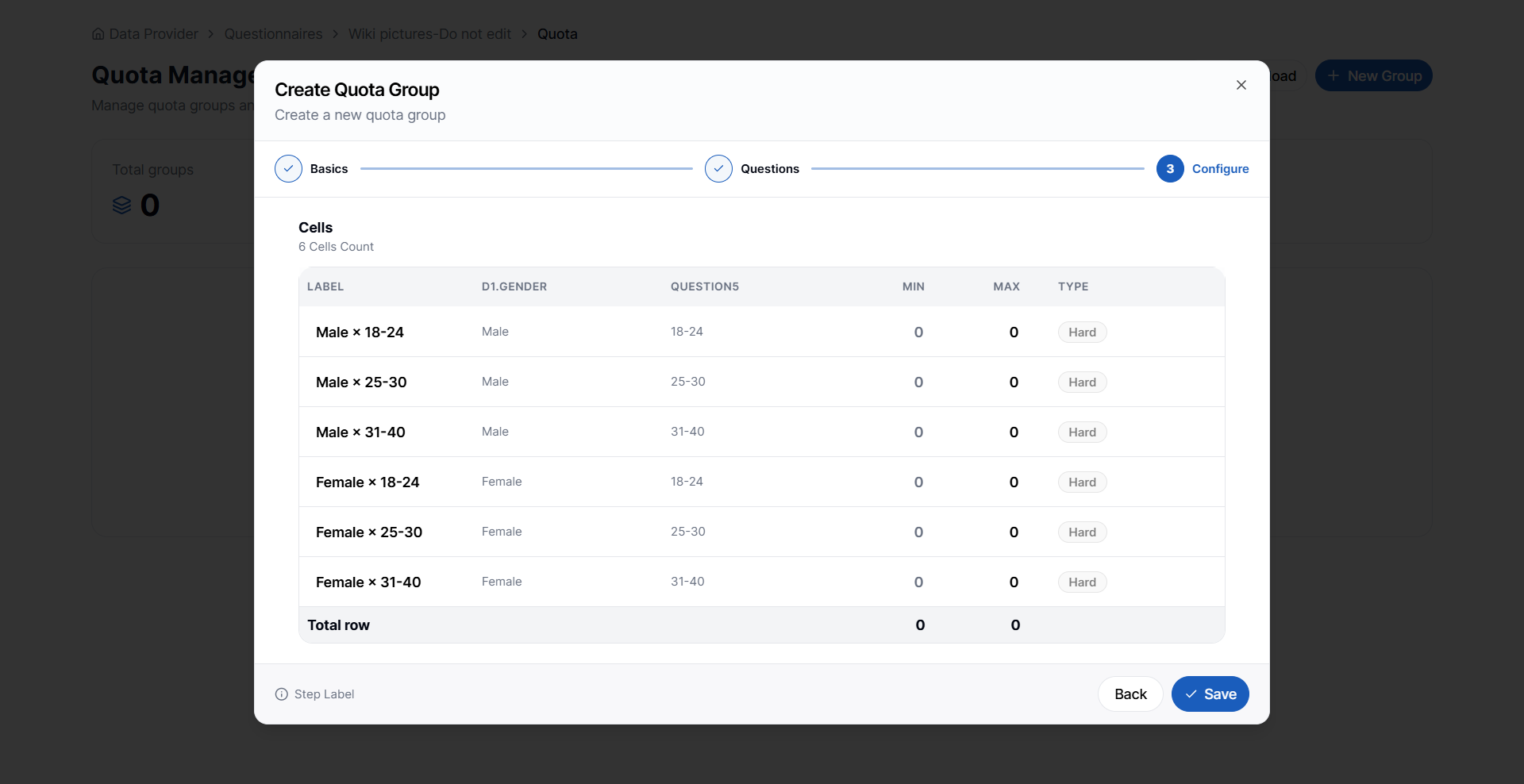The image size is (1524, 784).
Task: Go back to the previous step
Action: click(1130, 694)
